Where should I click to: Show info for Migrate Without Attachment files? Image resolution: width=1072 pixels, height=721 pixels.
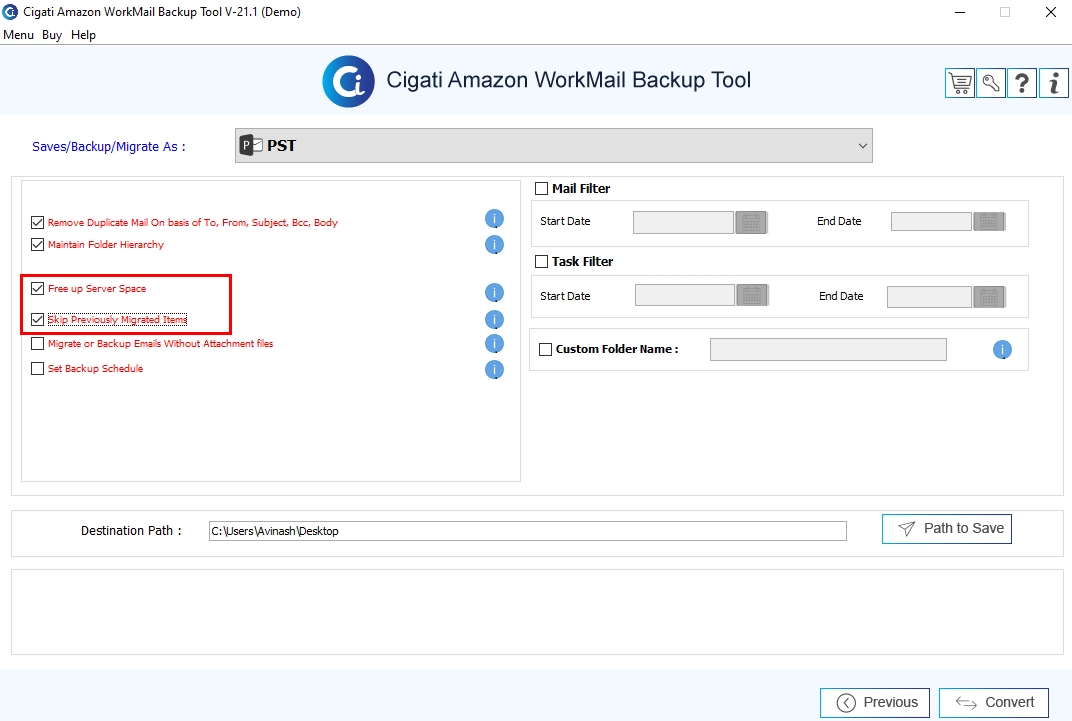point(494,344)
